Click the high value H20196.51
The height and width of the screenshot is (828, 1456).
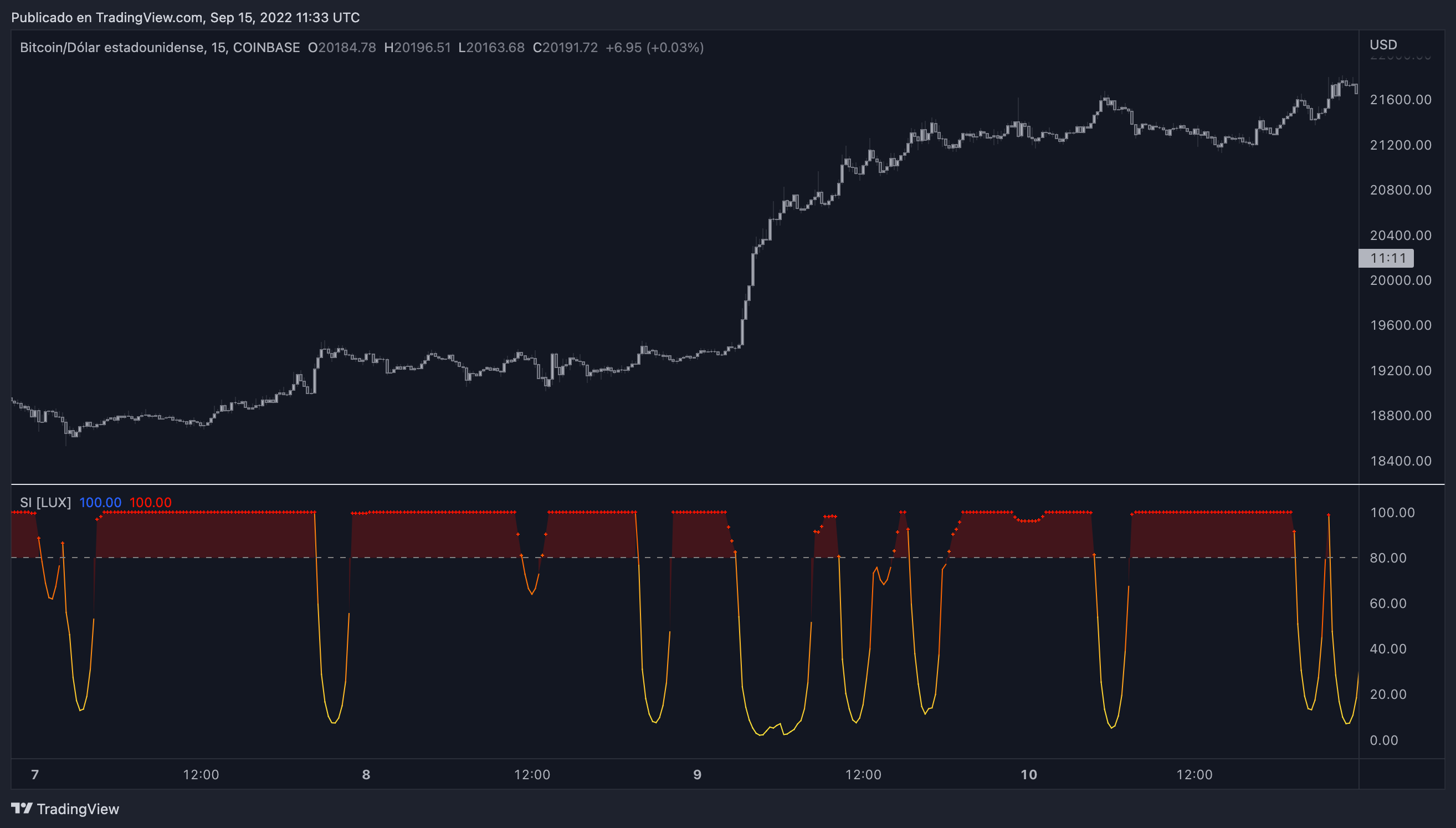coord(417,47)
